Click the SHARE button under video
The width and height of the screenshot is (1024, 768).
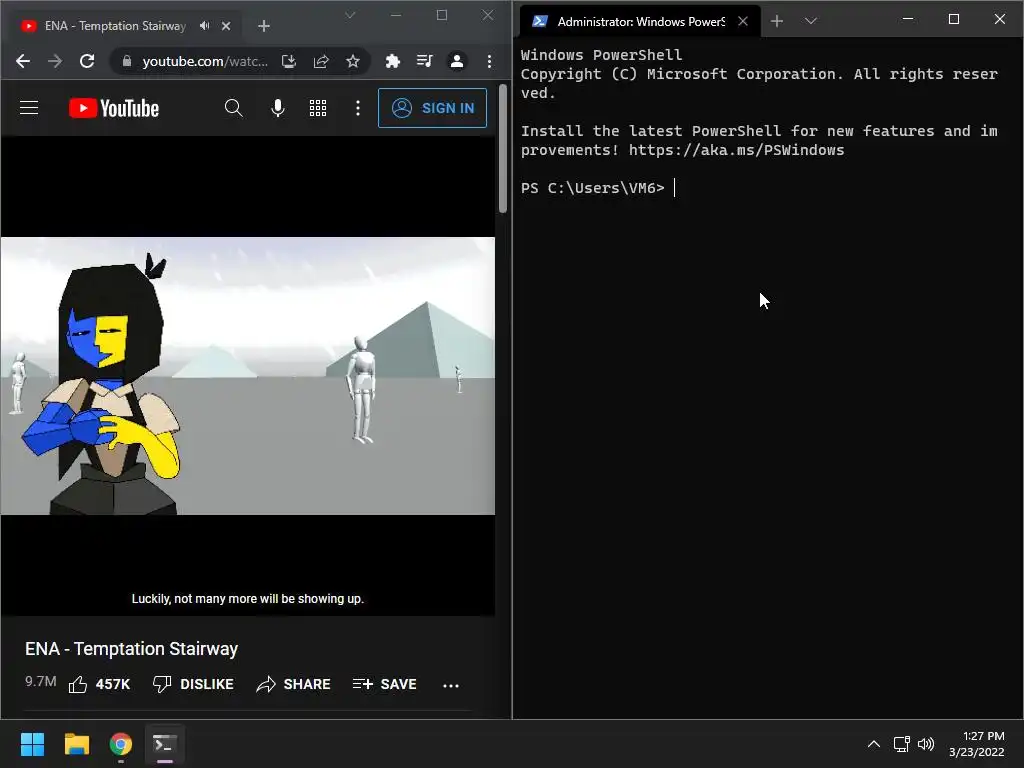point(293,684)
